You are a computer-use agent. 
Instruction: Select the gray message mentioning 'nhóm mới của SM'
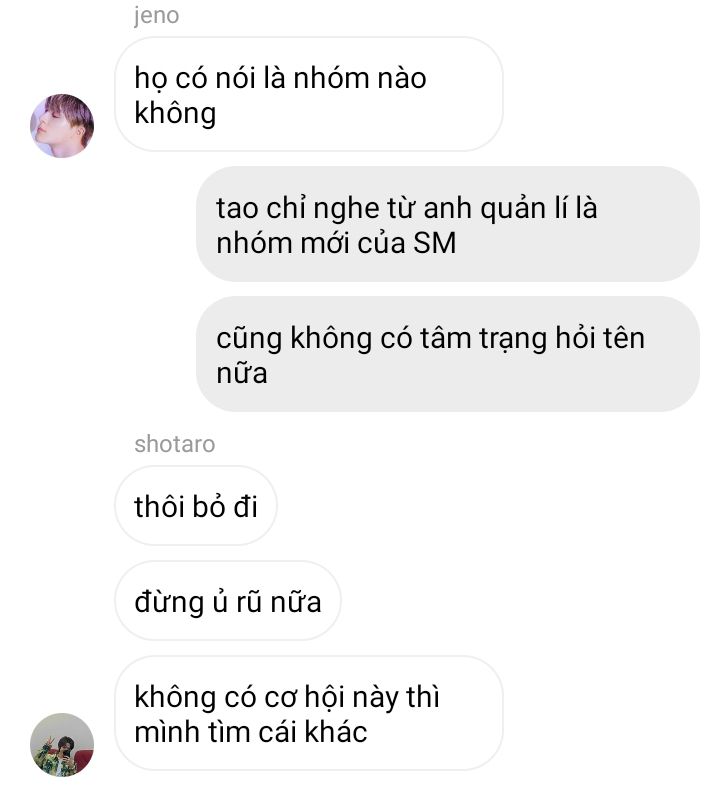click(x=448, y=224)
